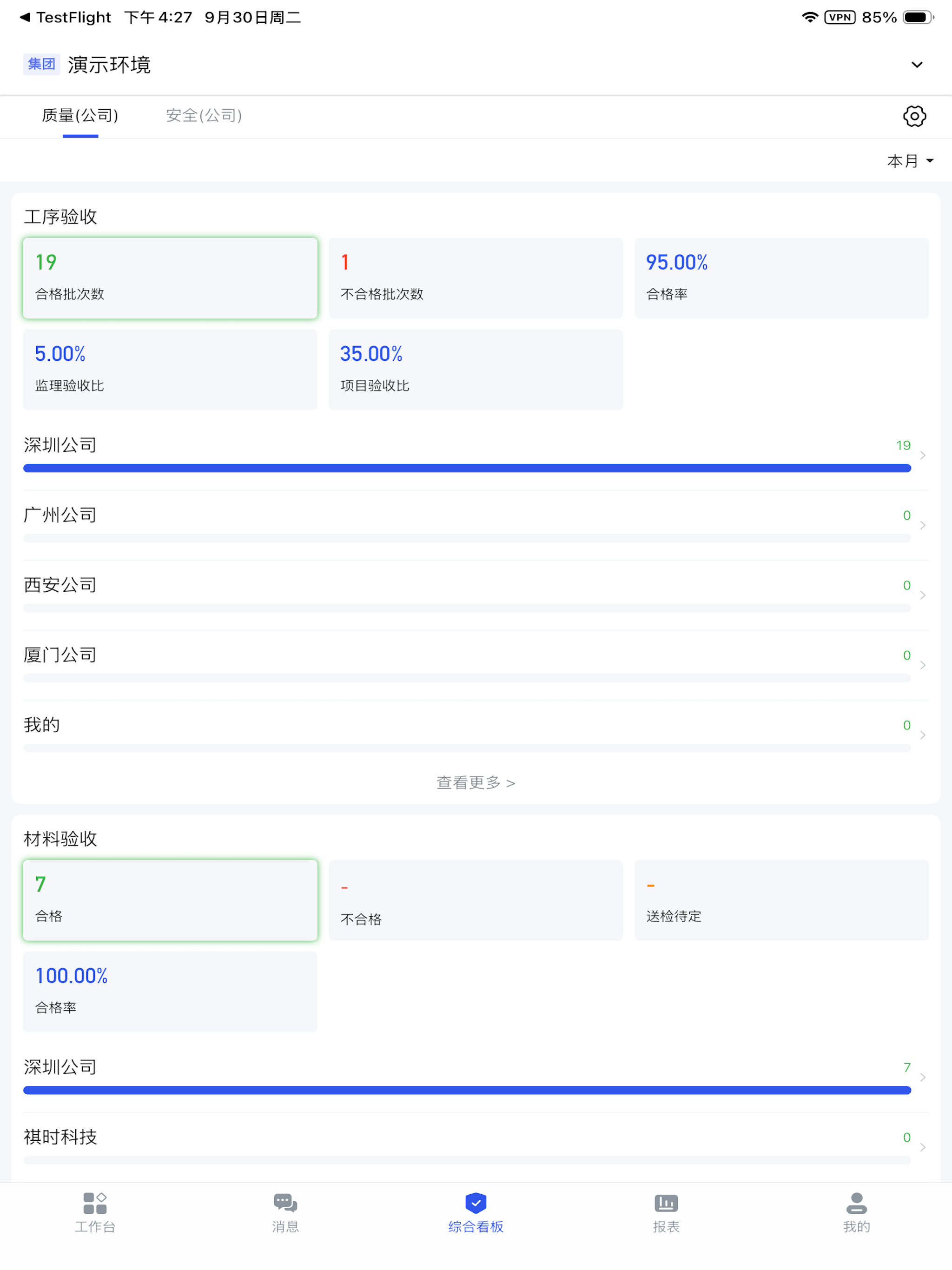Image resolution: width=952 pixels, height=1270 pixels.
Task: Tap the 集团 badge
Action: (41, 64)
